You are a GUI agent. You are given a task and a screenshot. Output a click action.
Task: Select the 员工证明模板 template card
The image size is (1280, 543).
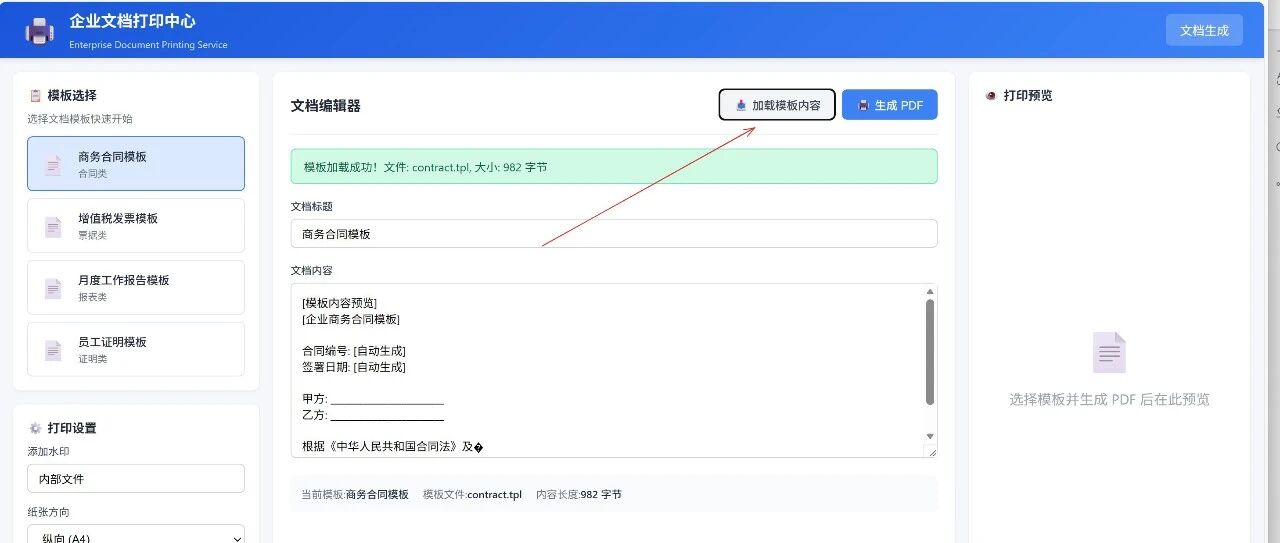[136, 349]
